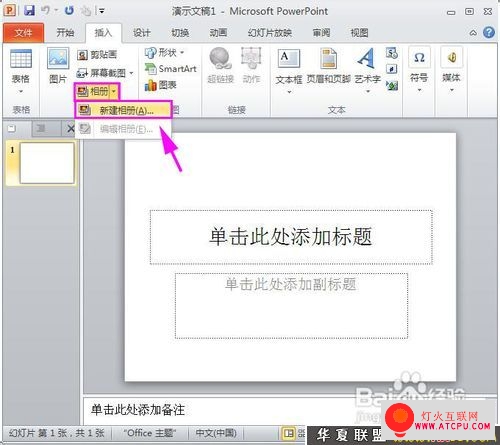Click the 艺术字 (WordArt) icon
This screenshot has width=500, height=445.
pyautogui.click(x=367, y=59)
